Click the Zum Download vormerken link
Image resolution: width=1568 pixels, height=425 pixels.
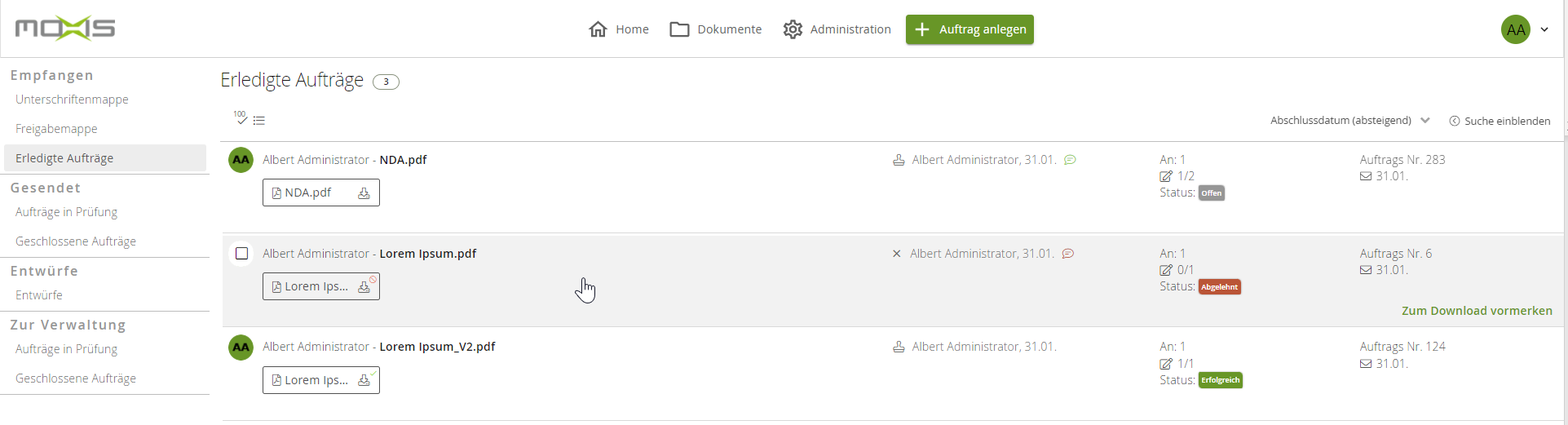click(x=1477, y=311)
